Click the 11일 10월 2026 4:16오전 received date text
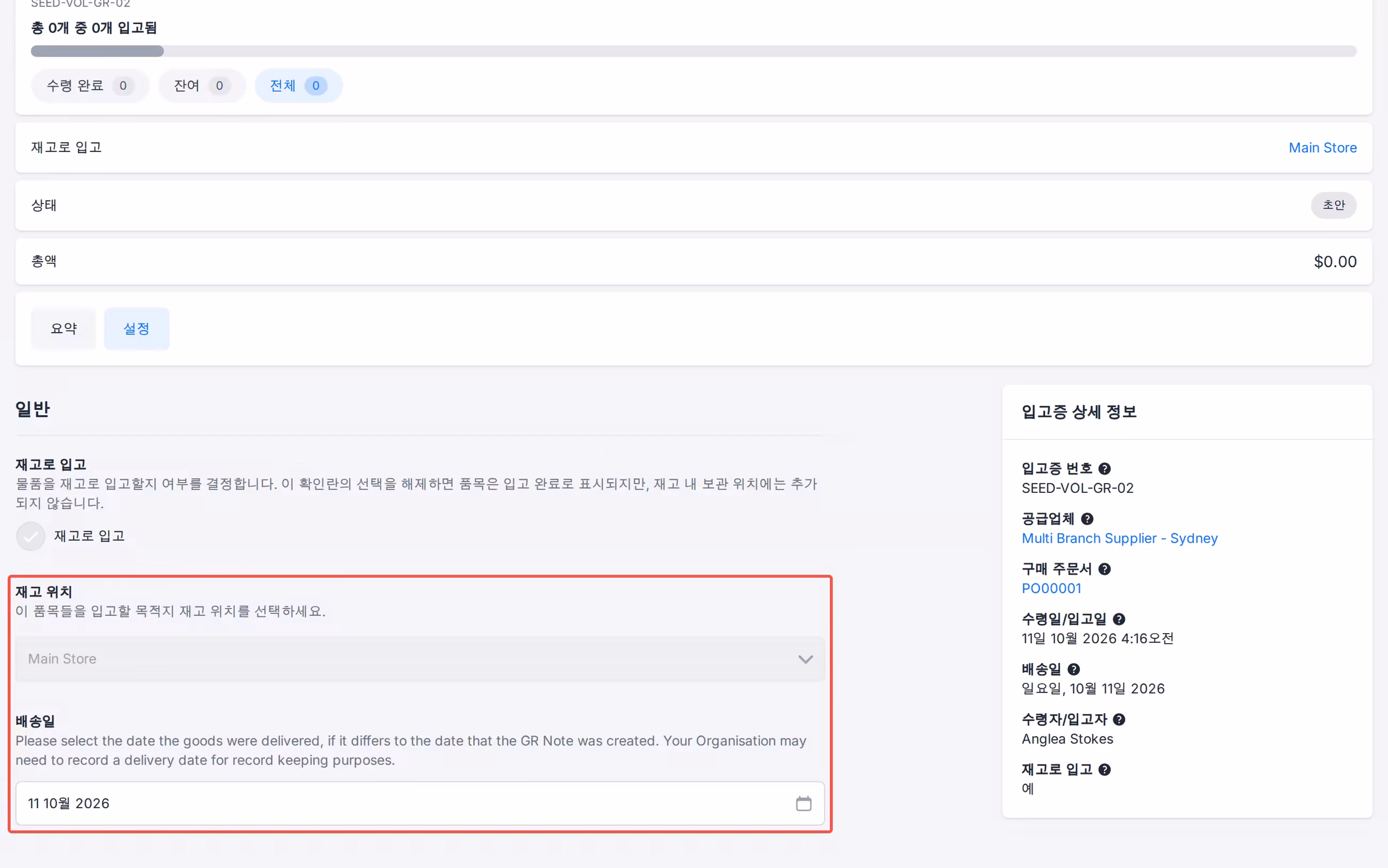Screen dimensions: 1388x868 pyautogui.click(x=1097, y=638)
